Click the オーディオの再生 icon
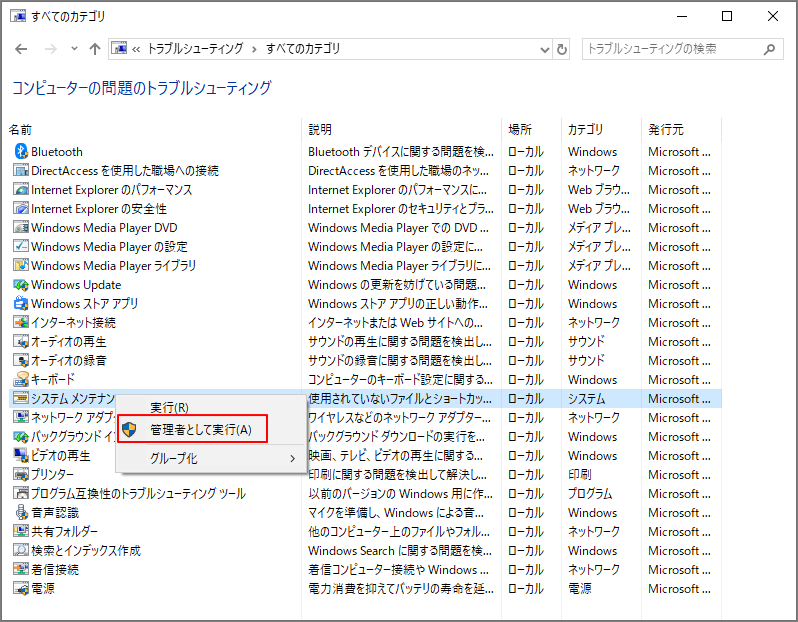 click(21, 342)
